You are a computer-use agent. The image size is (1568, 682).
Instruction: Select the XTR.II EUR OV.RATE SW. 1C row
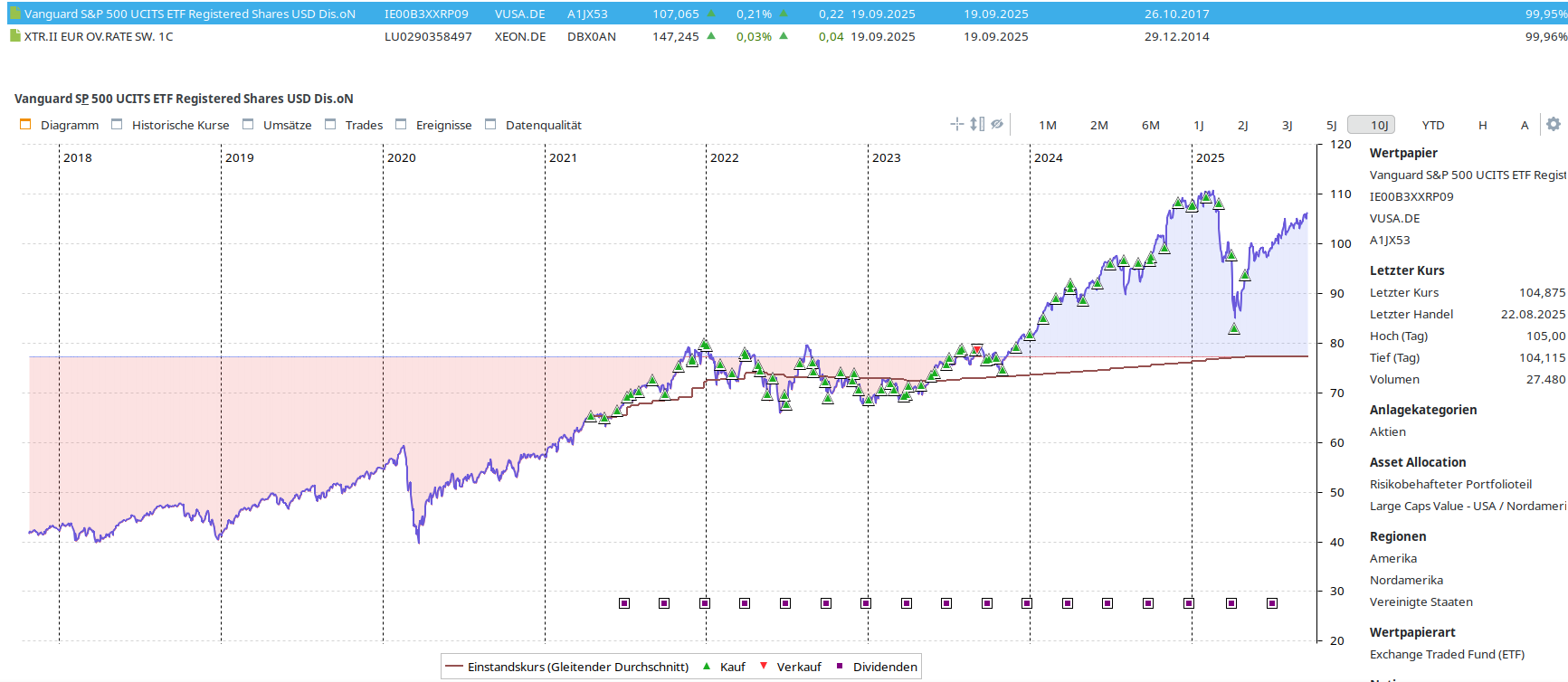(x=99, y=36)
